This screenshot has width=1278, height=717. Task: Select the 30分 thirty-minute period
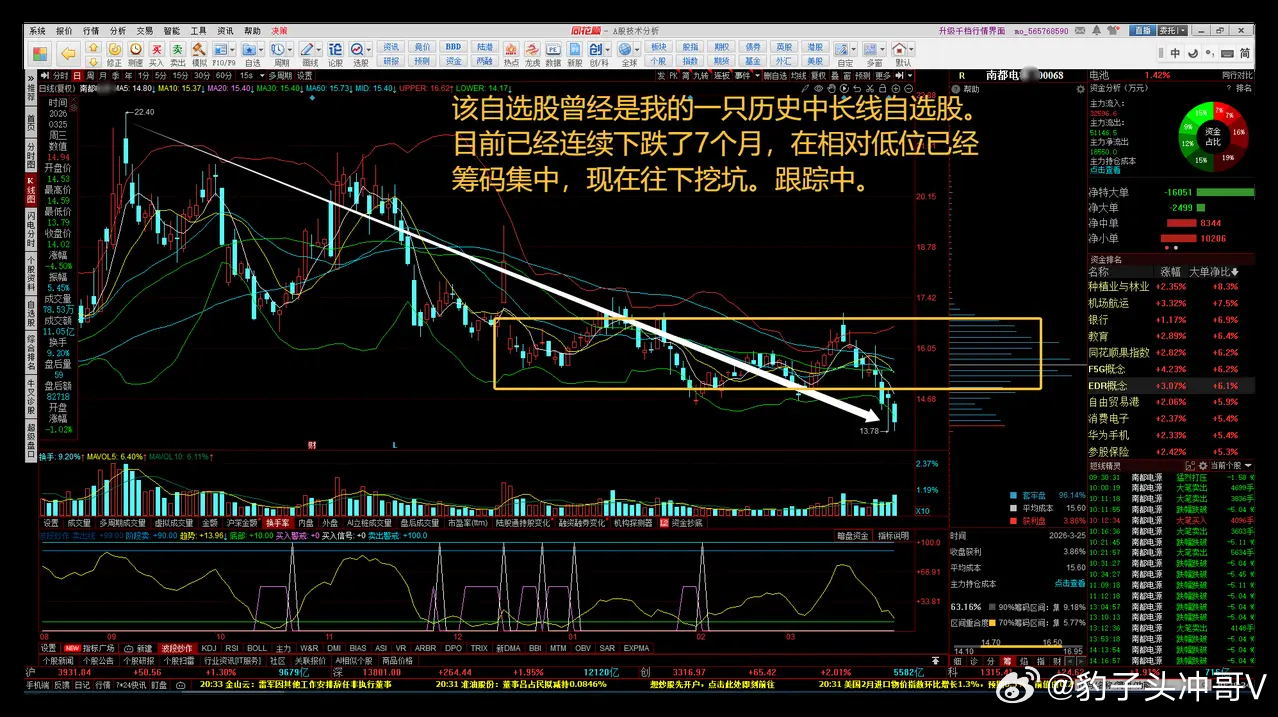[x=201, y=75]
